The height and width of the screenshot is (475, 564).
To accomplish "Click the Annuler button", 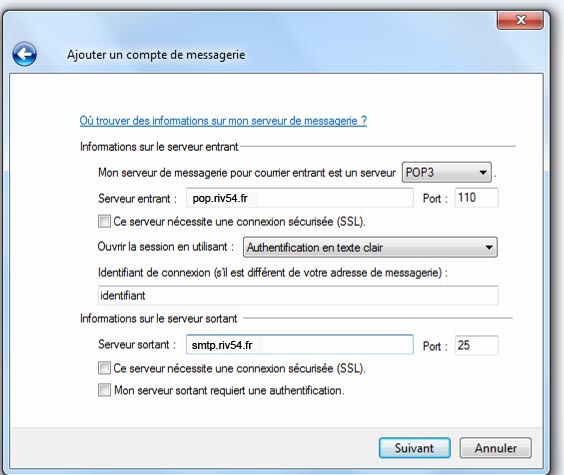I will coord(496,448).
